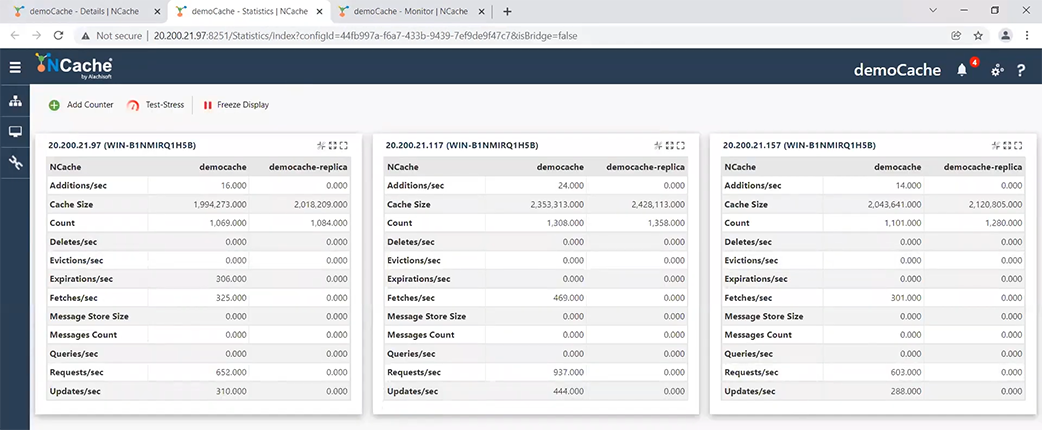Click Count value 1,069.000
The image size is (1042, 430).
[228, 223]
